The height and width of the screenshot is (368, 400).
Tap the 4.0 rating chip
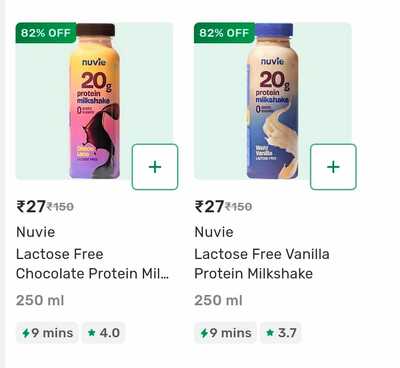click(x=104, y=333)
